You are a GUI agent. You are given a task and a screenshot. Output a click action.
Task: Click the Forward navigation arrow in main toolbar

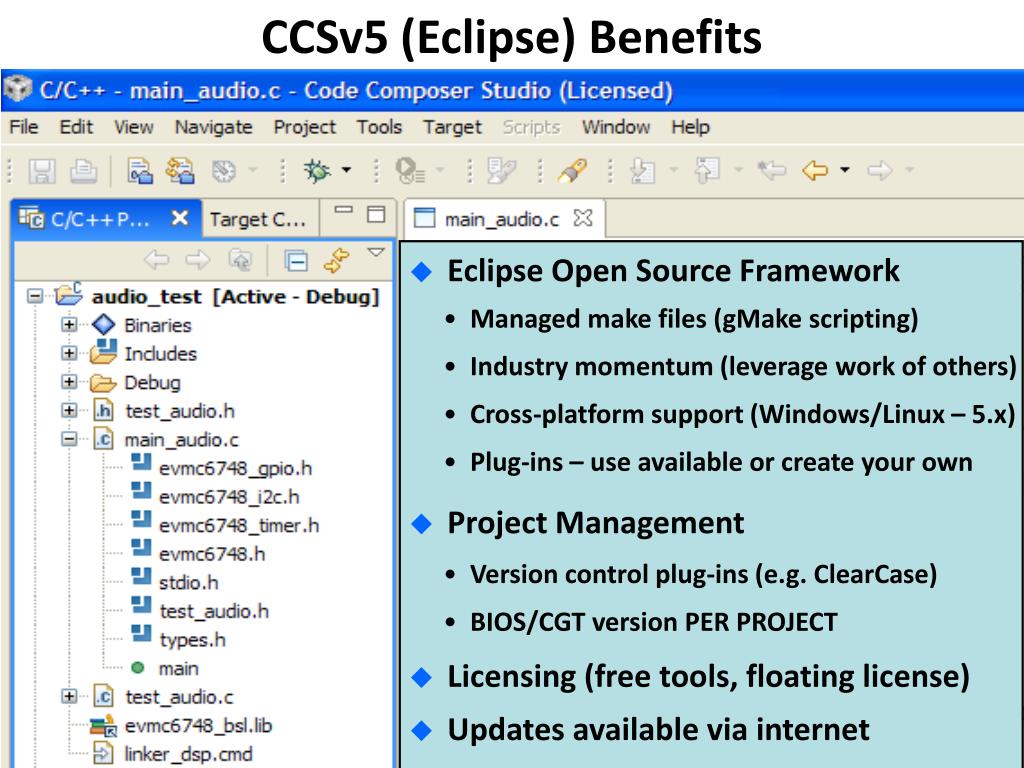[x=879, y=171]
